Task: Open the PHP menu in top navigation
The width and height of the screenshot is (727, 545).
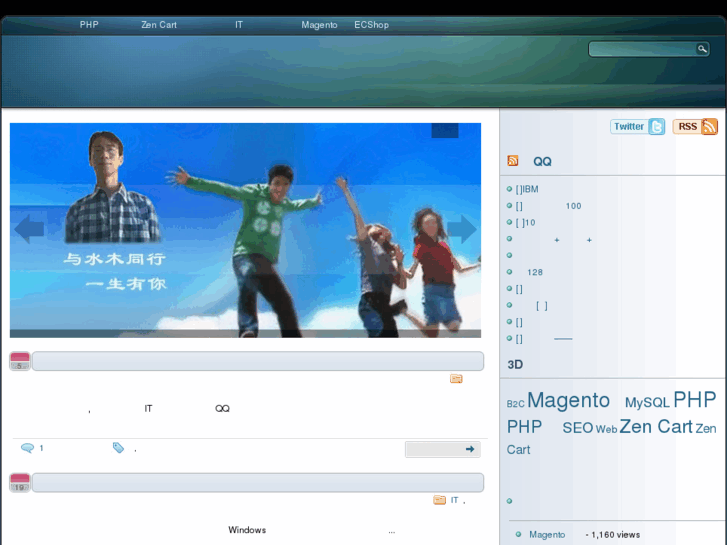Action: [x=89, y=25]
